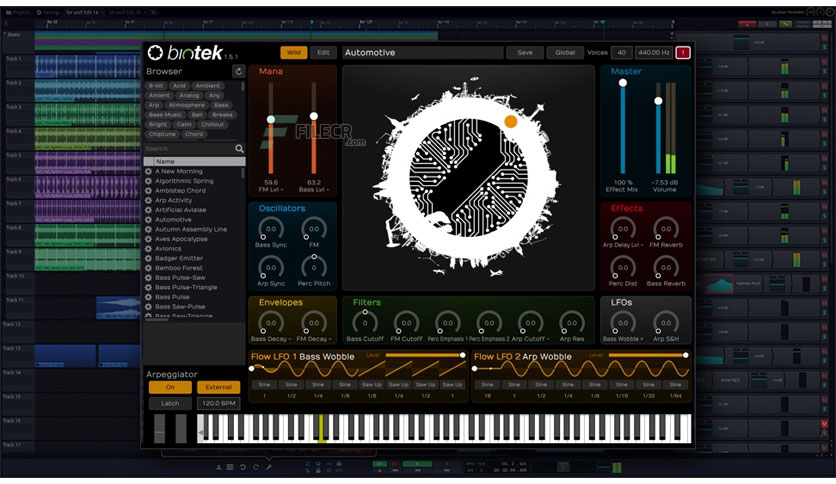Click gear icon beside Avionics preset

click(x=149, y=248)
